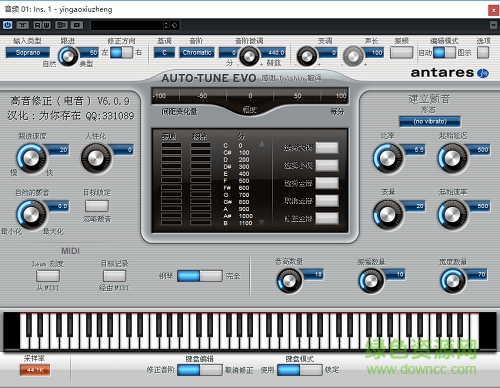Click the 取消全部 button
Image resolution: width=500 pixels, height=388 pixels.
(327, 201)
